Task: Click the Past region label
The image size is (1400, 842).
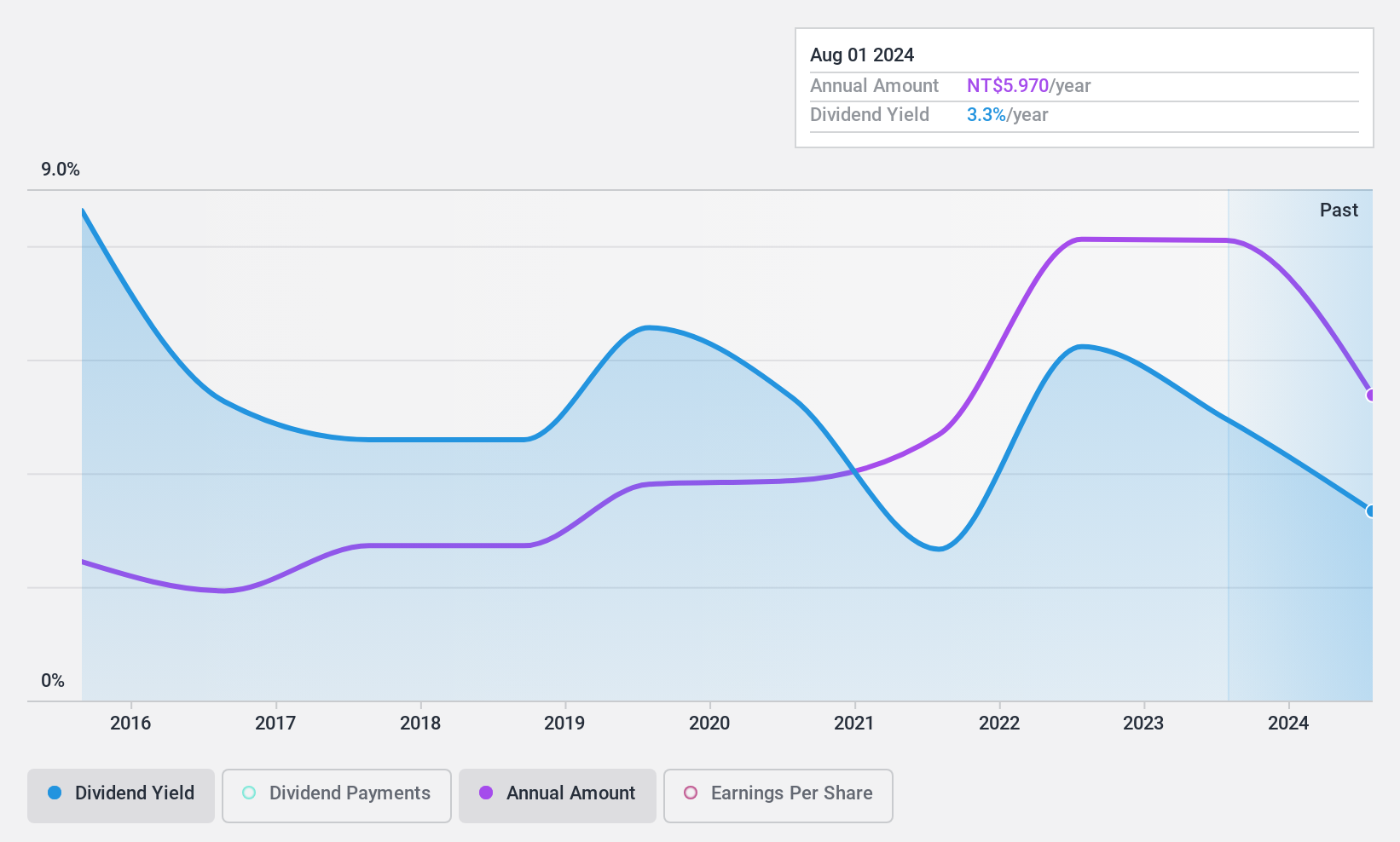Action: coord(1339,210)
